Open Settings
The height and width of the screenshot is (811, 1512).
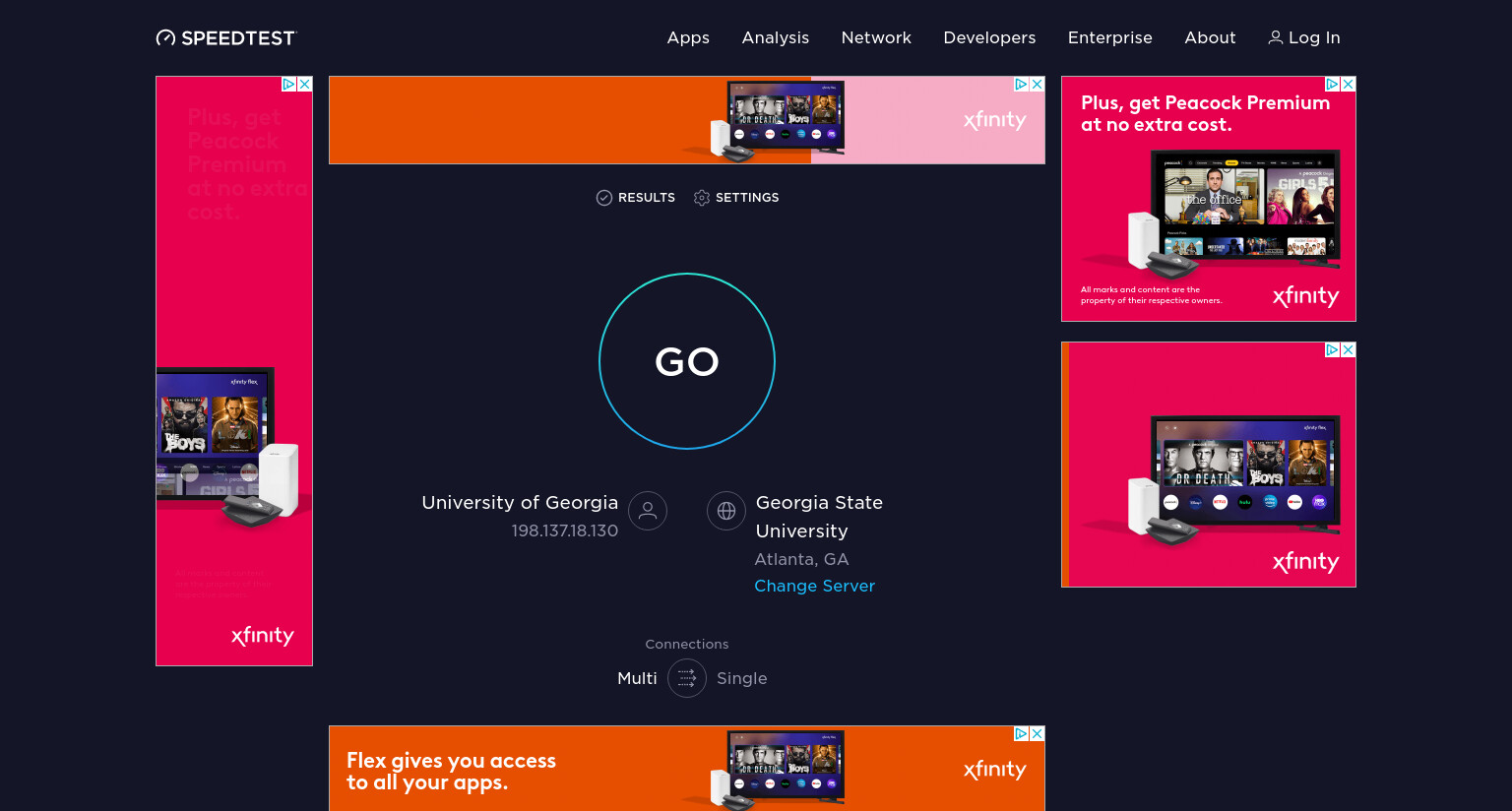tap(736, 198)
